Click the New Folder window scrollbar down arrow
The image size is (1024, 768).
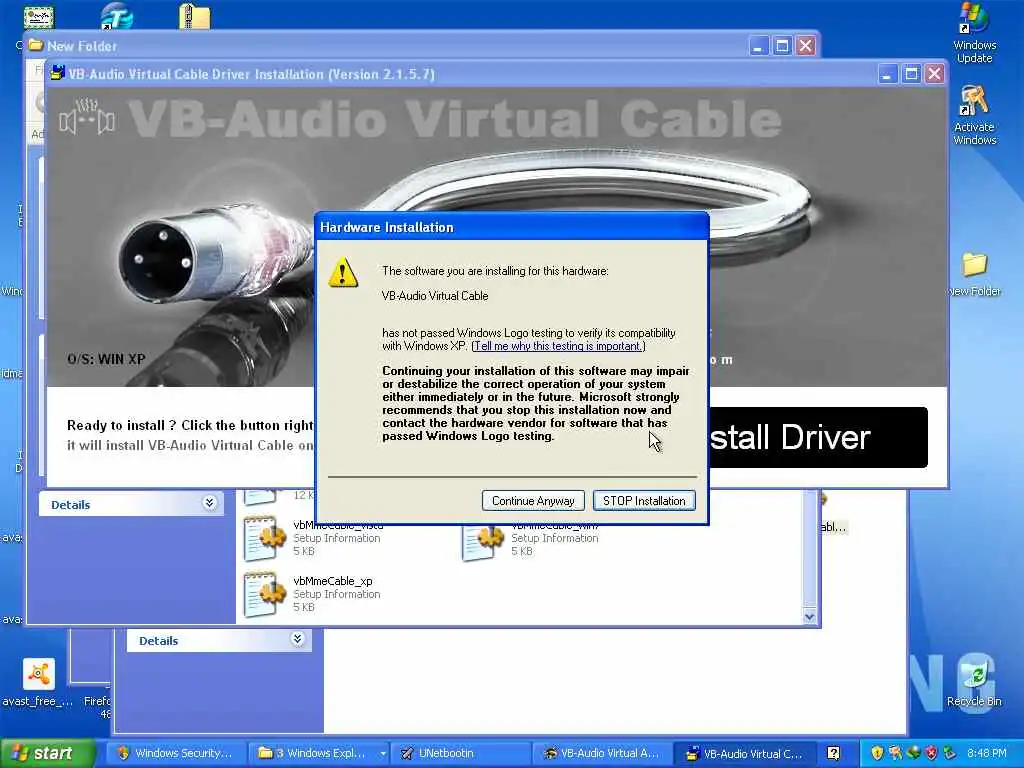click(810, 616)
